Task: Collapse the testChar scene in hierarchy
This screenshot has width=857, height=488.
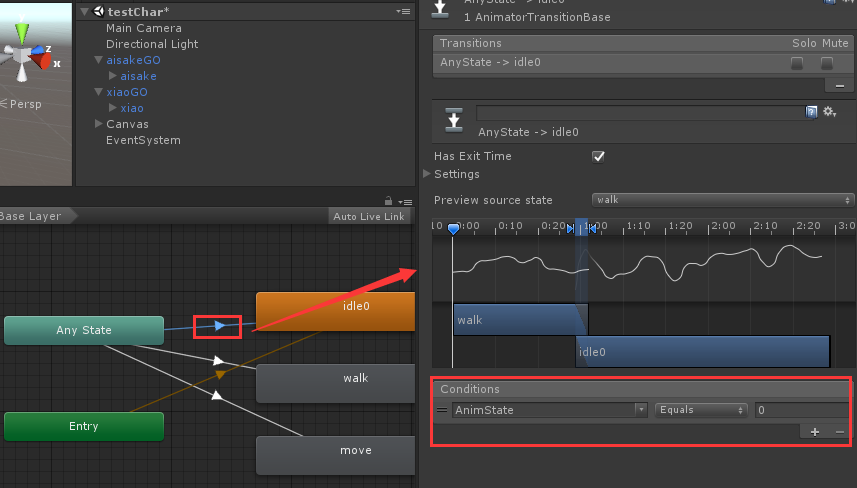Action: pyautogui.click(x=85, y=11)
